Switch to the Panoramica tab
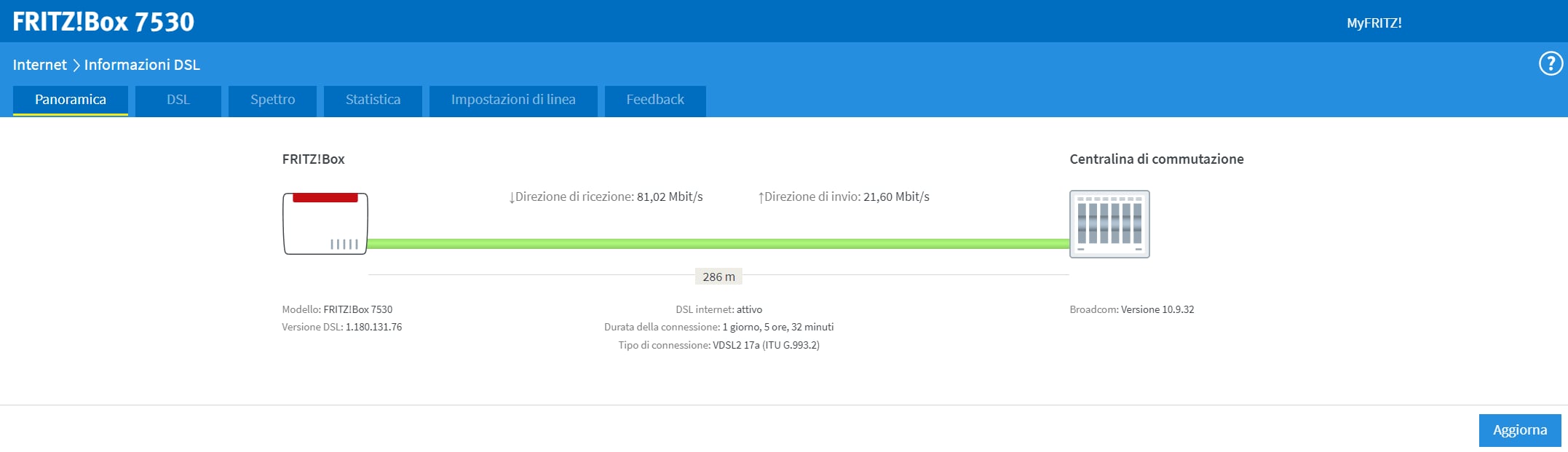The width and height of the screenshot is (1568, 452). pos(71,100)
